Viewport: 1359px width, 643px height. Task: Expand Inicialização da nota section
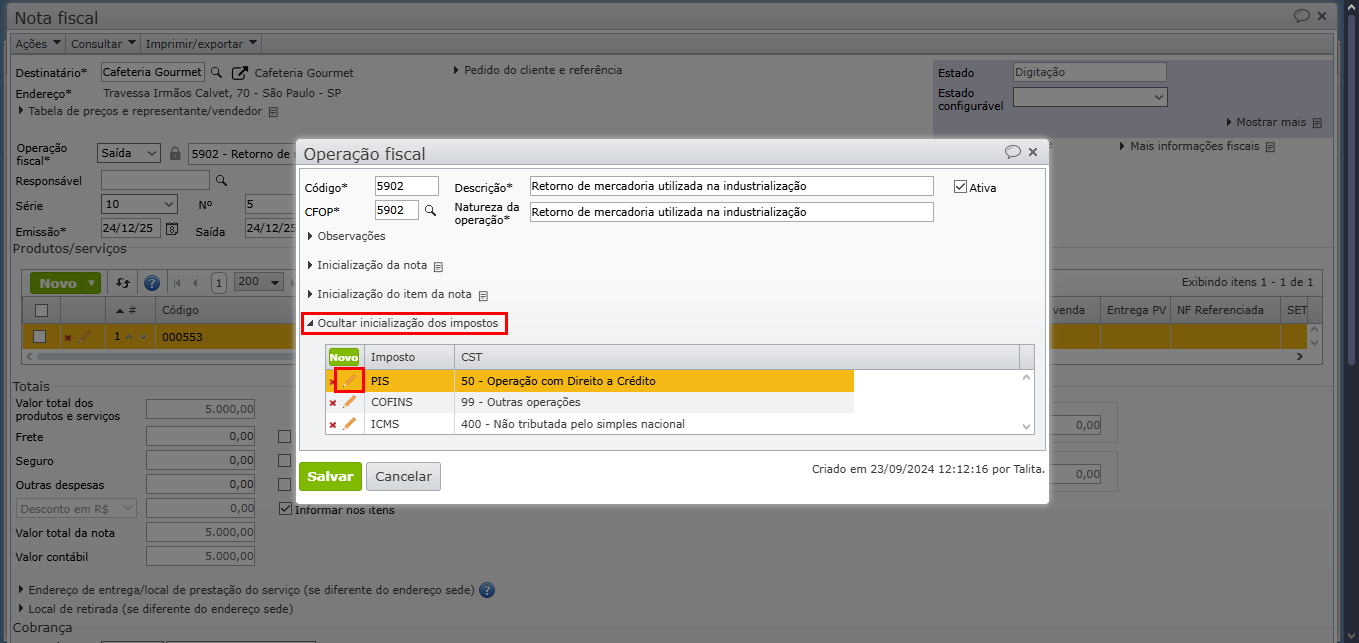tap(367, 265)
